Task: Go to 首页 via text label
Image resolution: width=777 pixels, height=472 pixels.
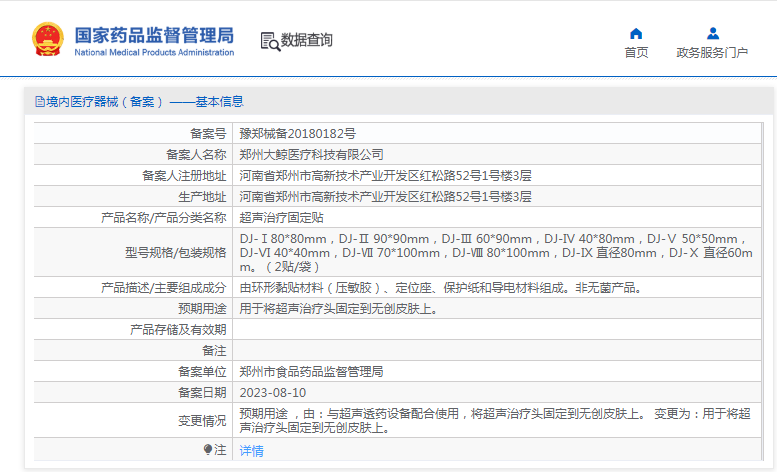Action: [x=636, y=53]
